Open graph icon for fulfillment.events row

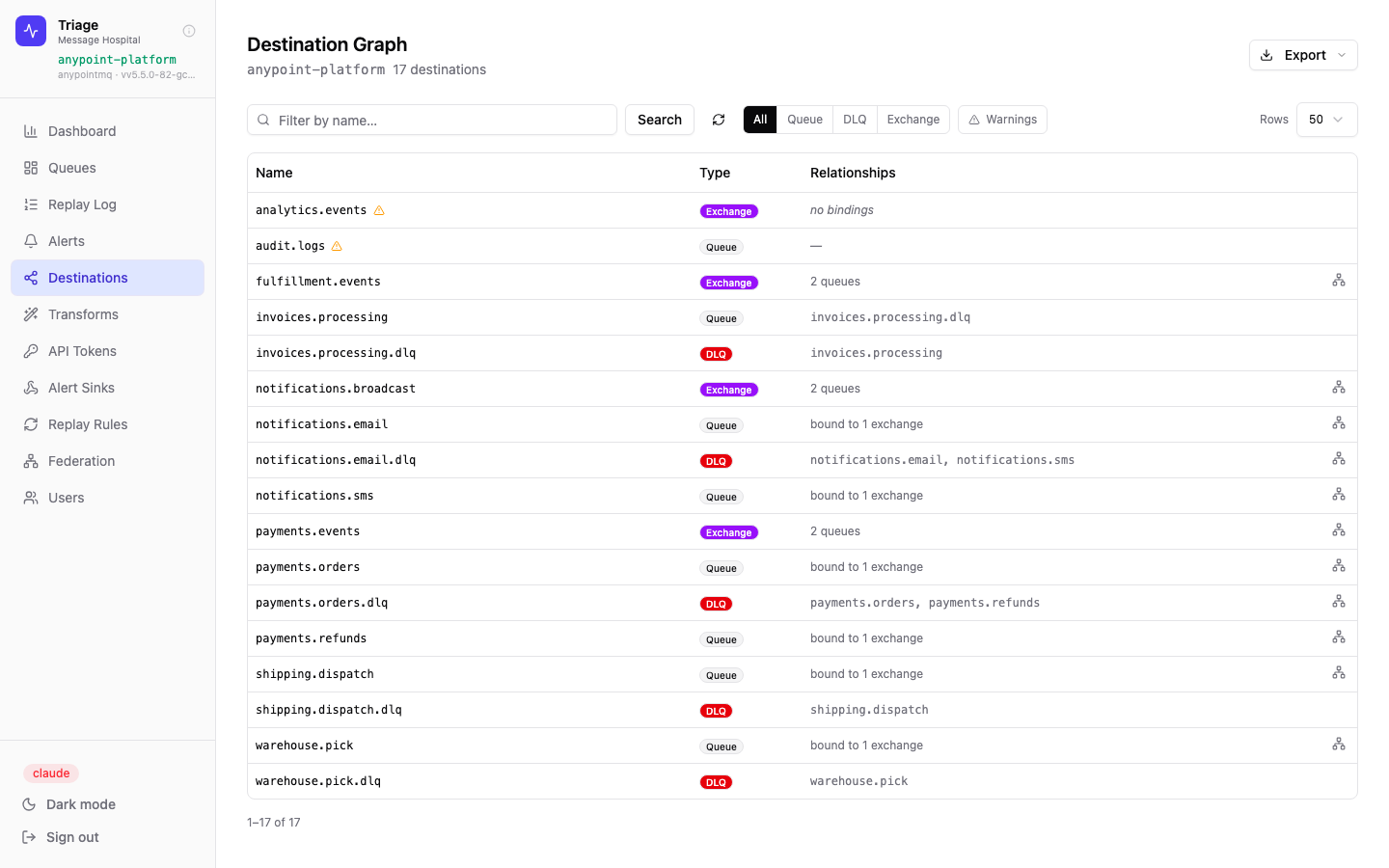pos(1339,281)
